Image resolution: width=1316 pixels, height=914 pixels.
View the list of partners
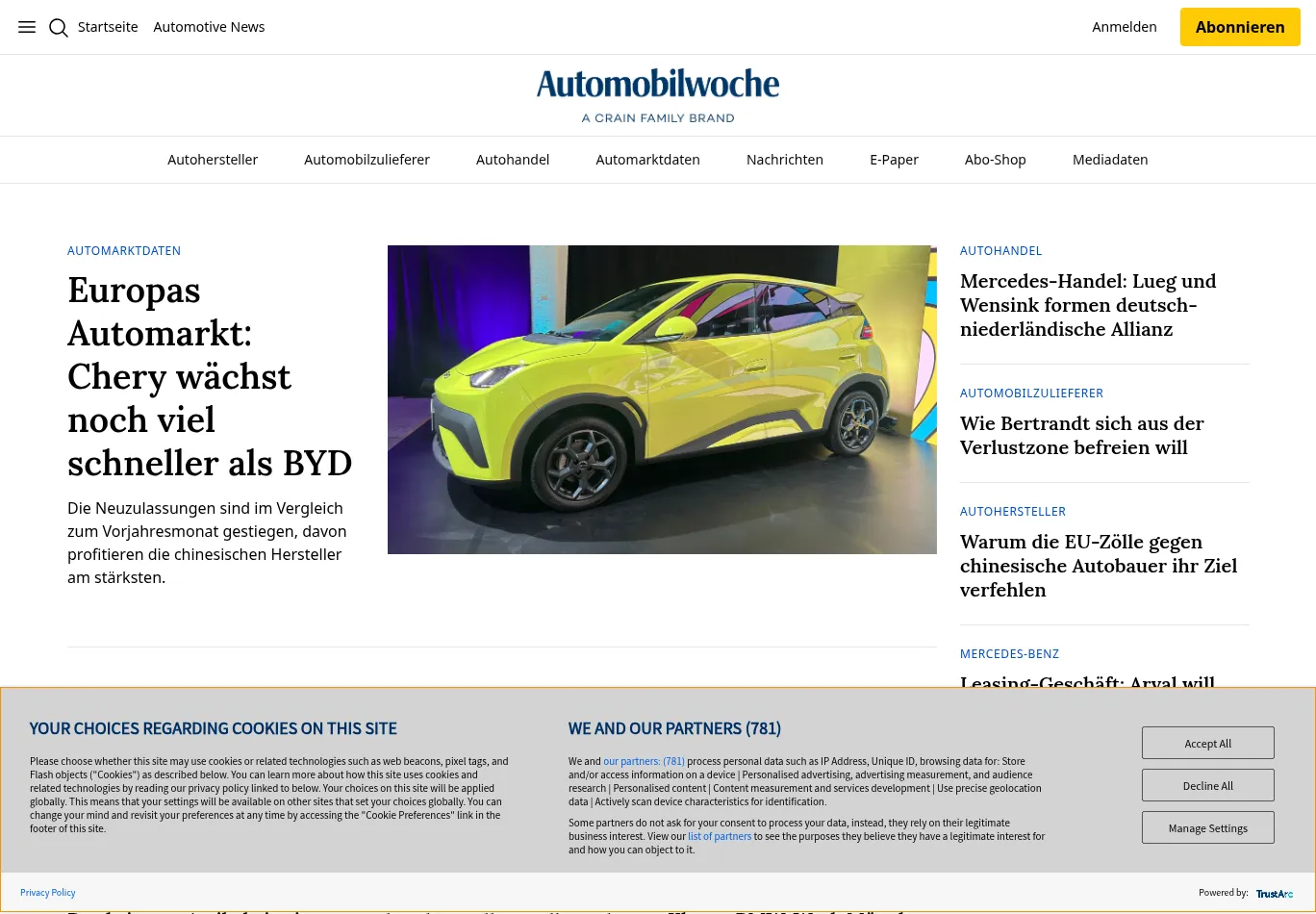(x=720, y=836)
